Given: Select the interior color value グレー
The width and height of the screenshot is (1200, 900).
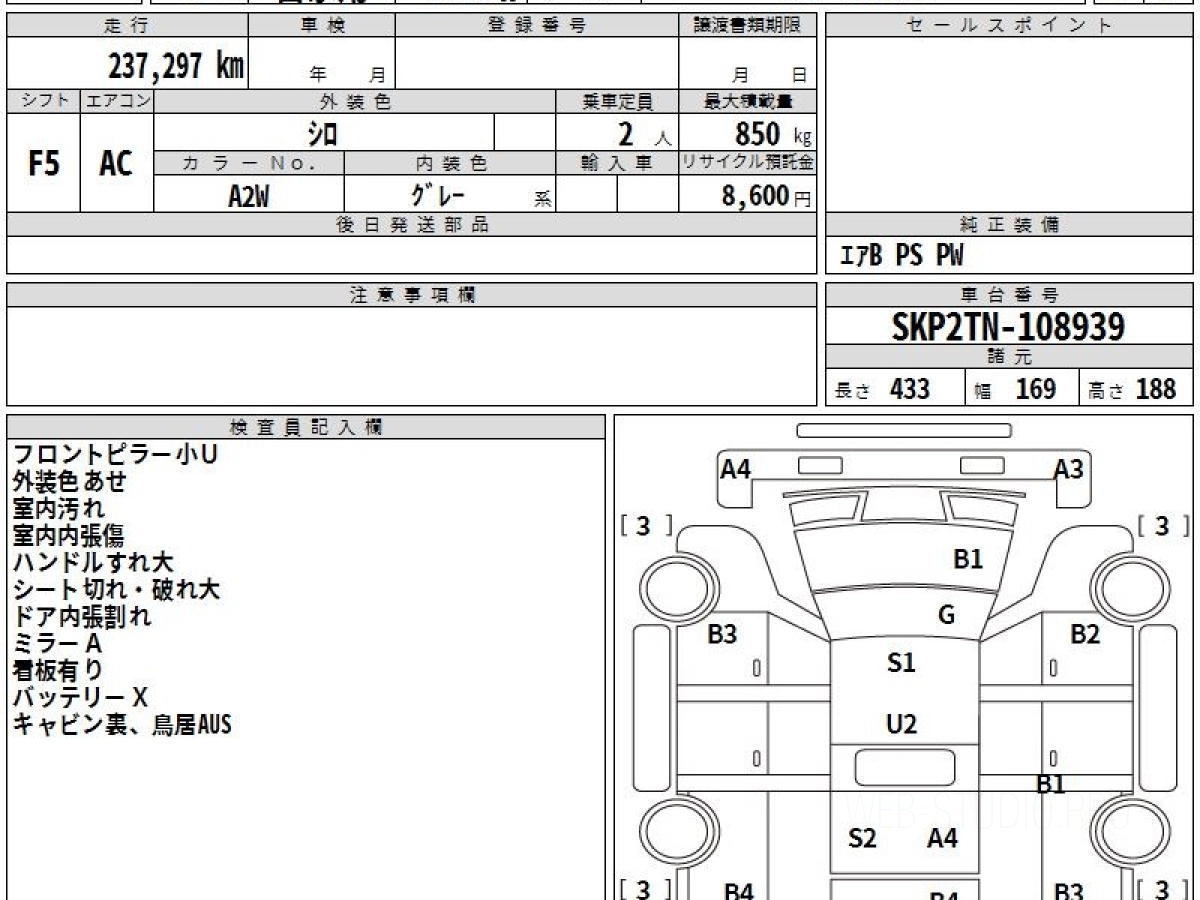Looking at the screenshot, I should pos(439,194).
